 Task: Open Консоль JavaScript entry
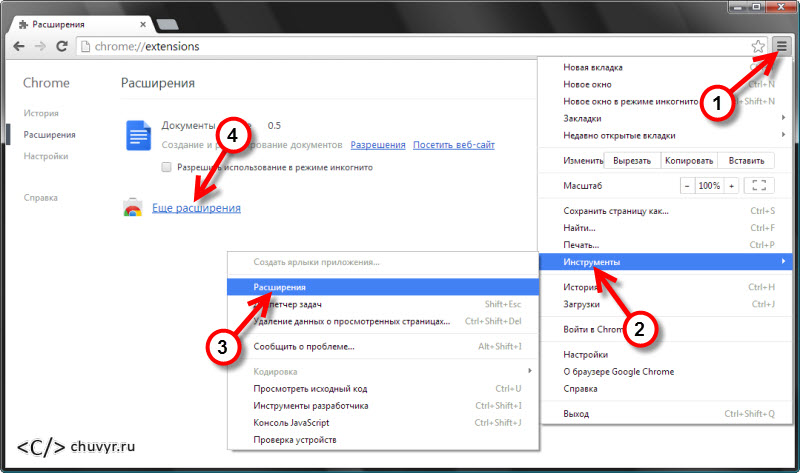pos(383,422)
